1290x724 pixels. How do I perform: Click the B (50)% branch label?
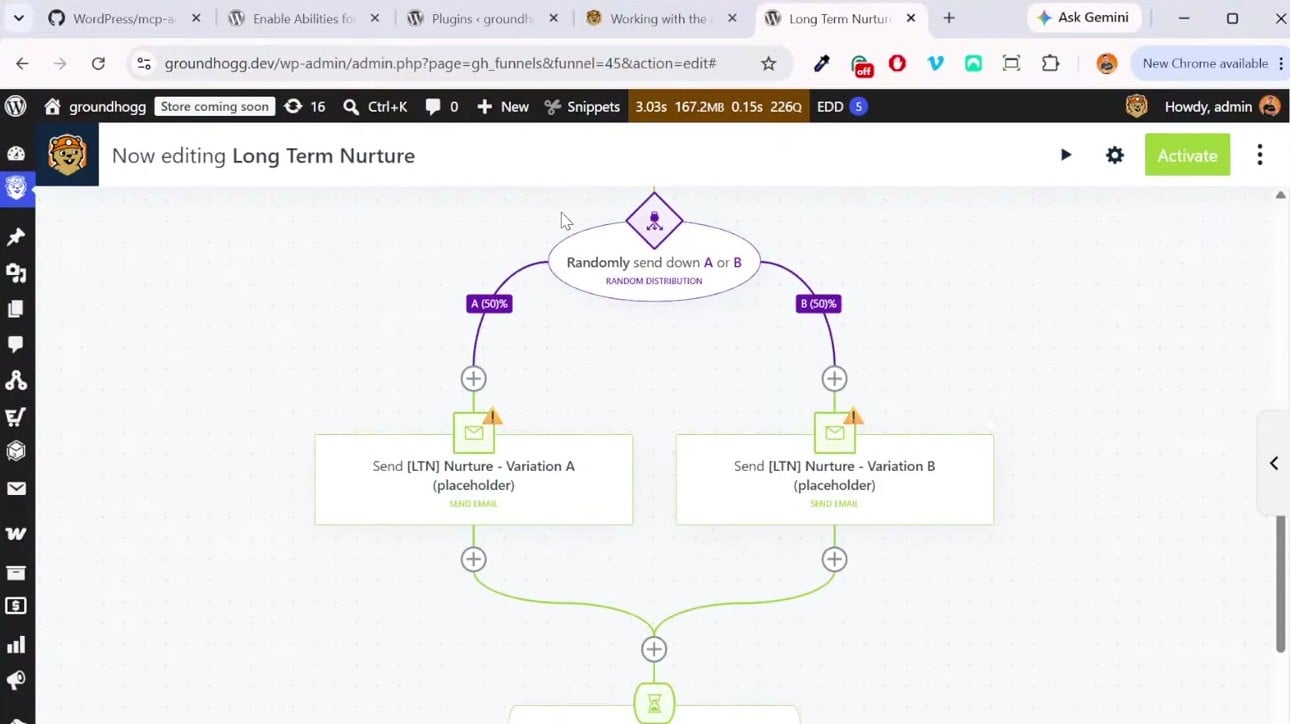(818, 303)
